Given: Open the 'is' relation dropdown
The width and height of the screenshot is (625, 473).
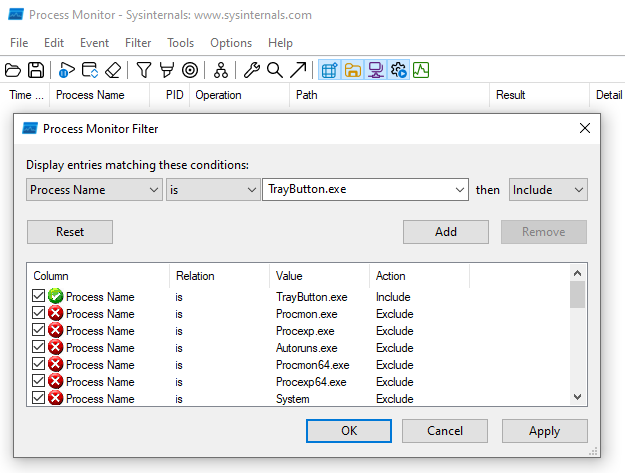Looking at the screenshot, I should (x=213, y=190).
